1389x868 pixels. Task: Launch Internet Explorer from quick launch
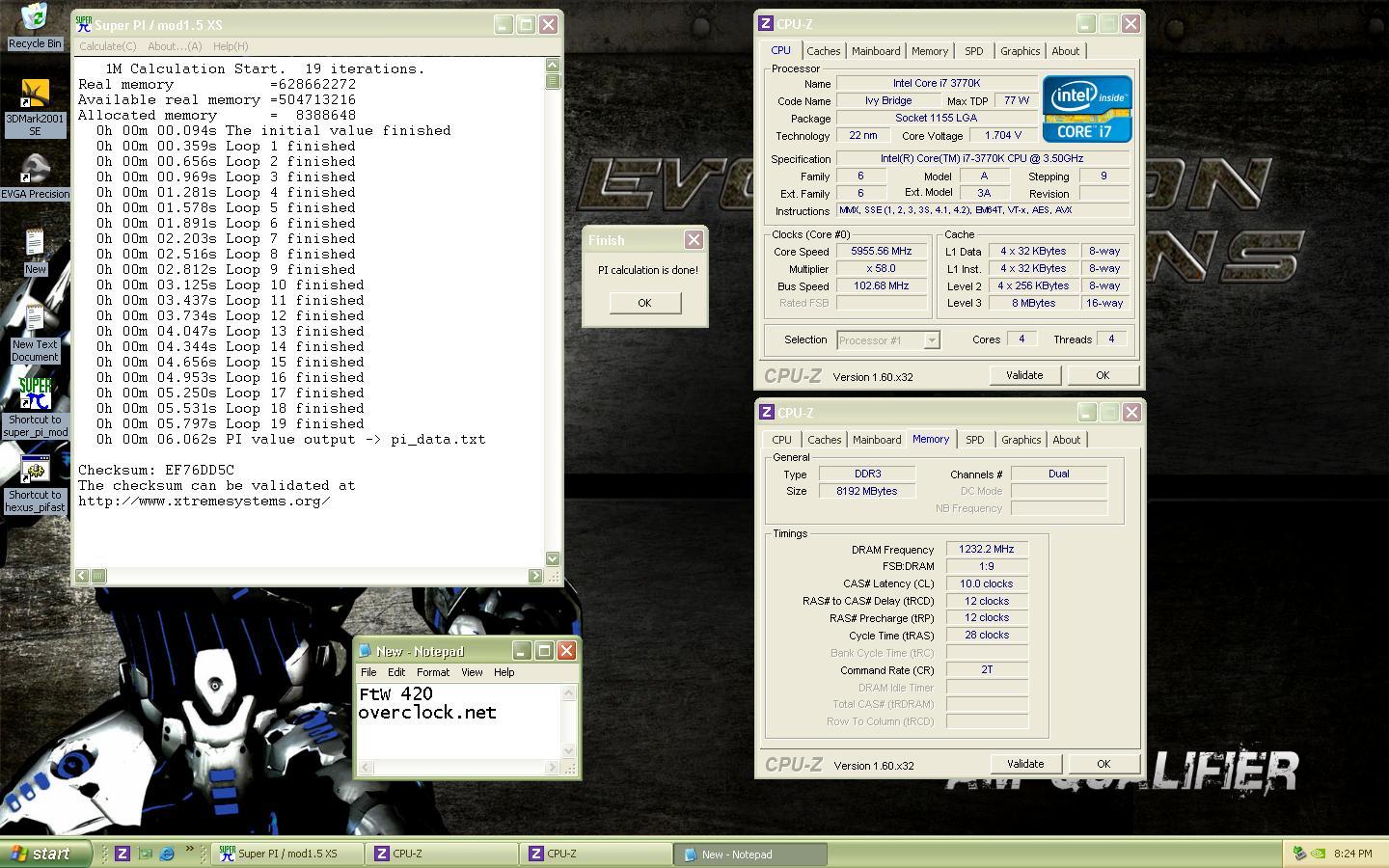[x=167, y=854]
